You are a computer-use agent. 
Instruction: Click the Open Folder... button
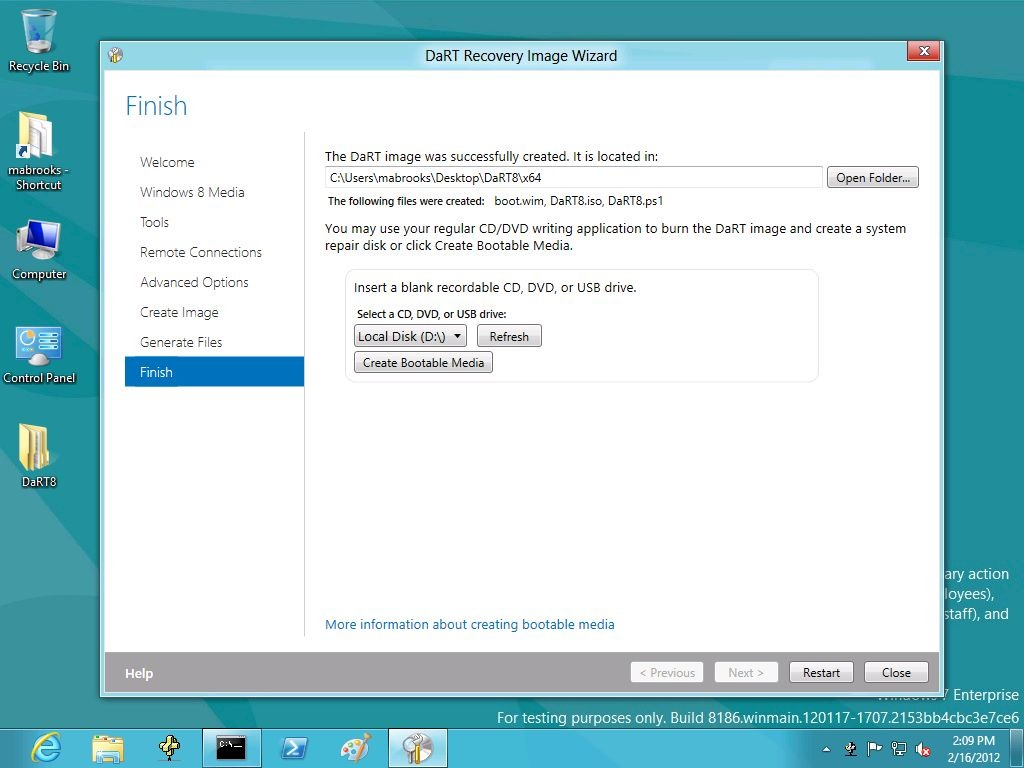pyautogui.click(x=872, y=178)
